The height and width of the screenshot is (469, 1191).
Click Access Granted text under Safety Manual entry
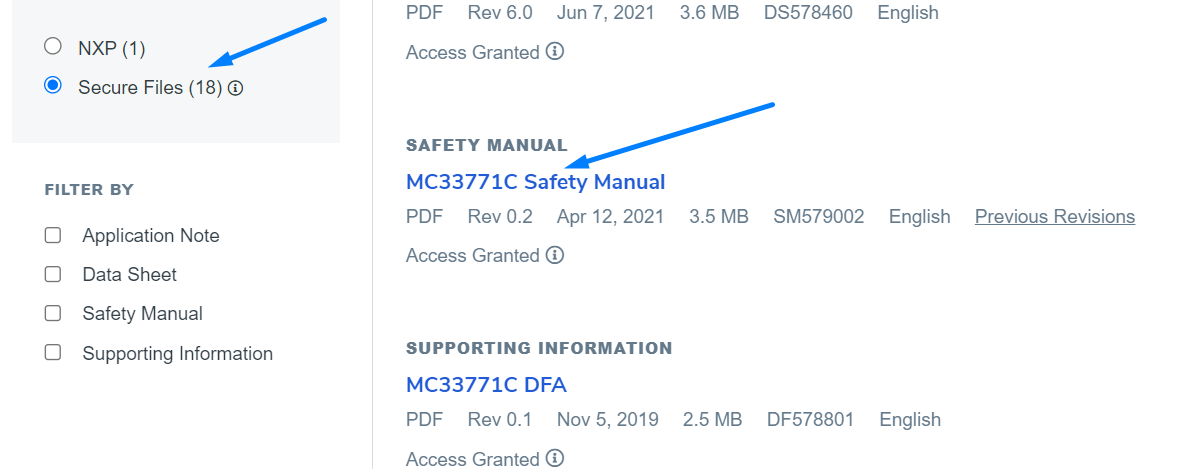point(472,255)
